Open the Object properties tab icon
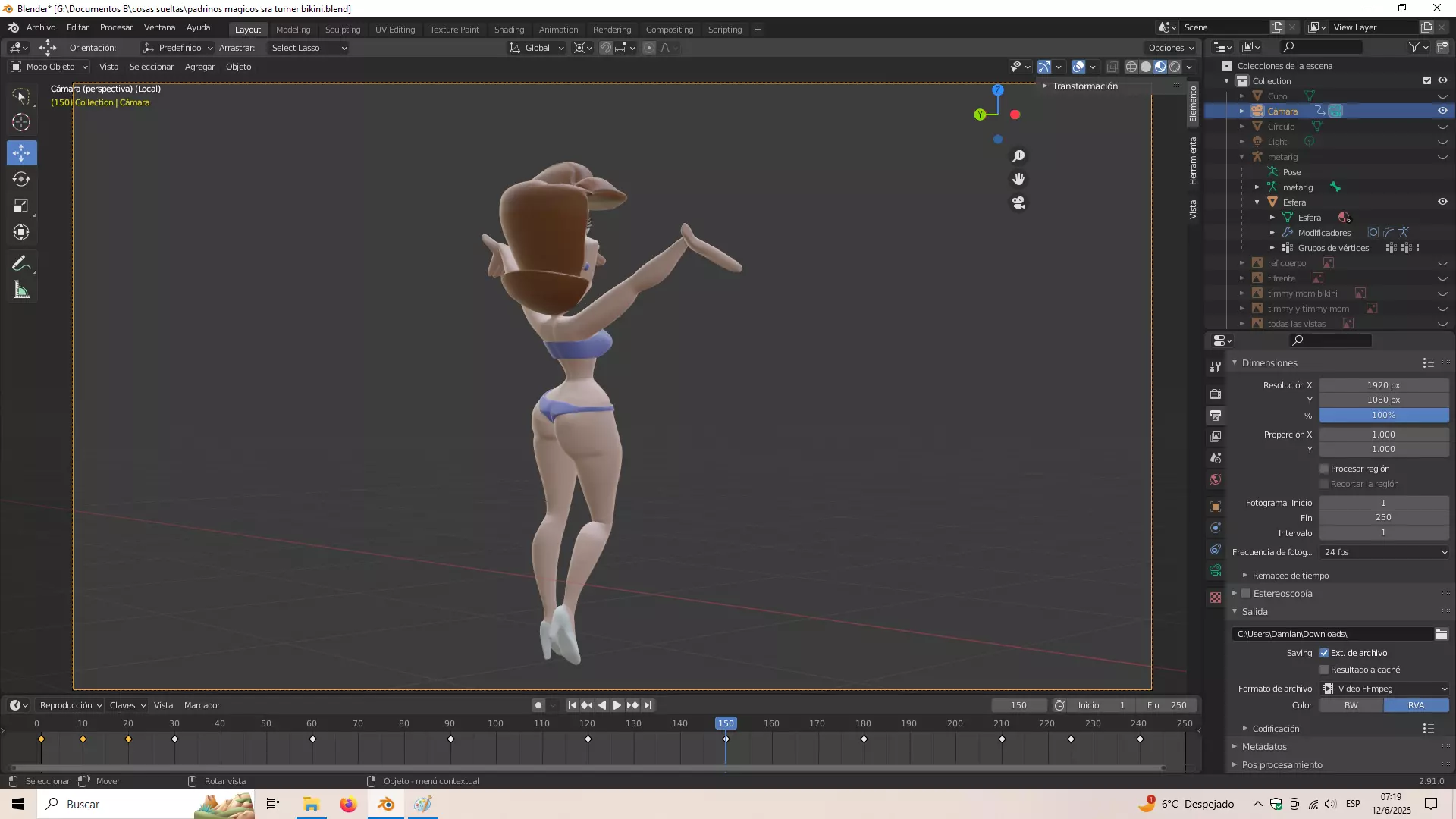Viewport: 1456px width, 819px height. [1216, 506]
